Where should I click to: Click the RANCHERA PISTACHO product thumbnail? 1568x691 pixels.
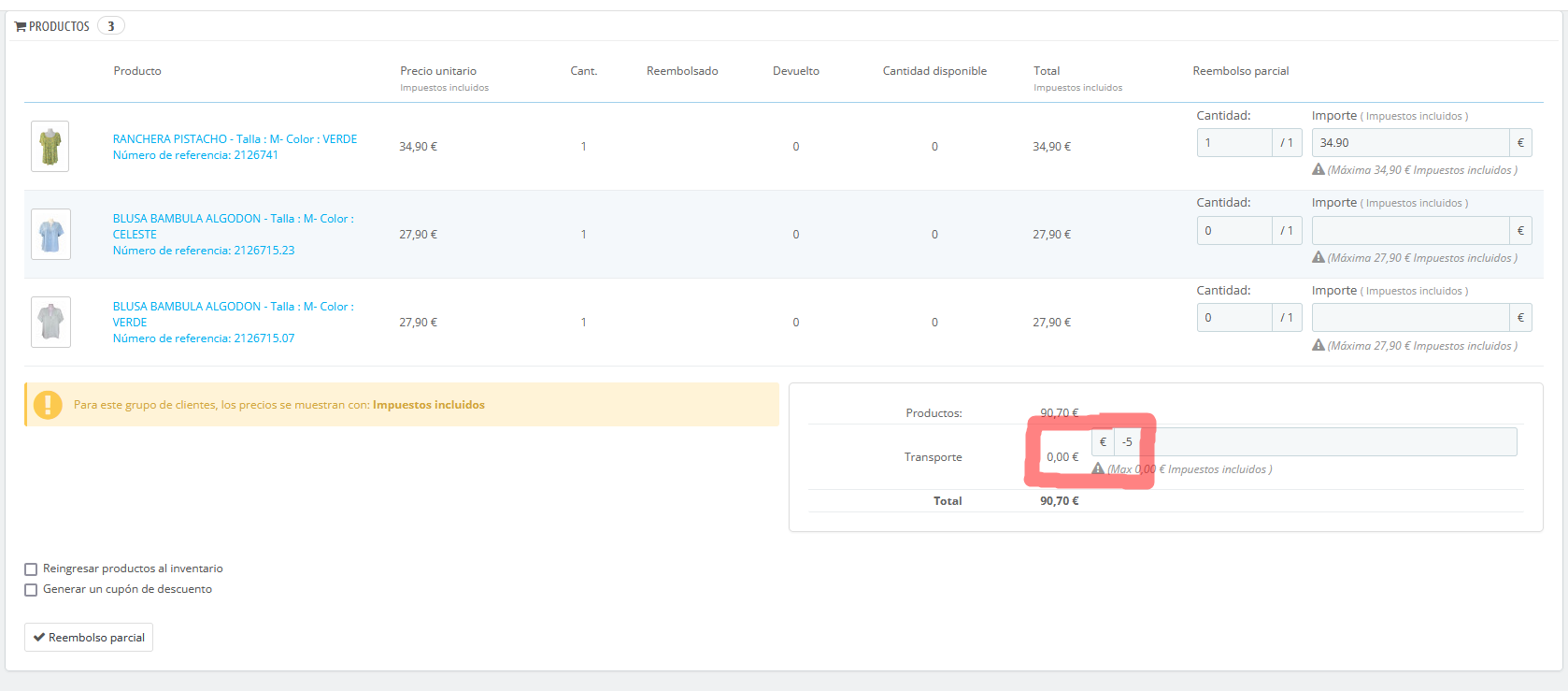click(x=50, y=147)
